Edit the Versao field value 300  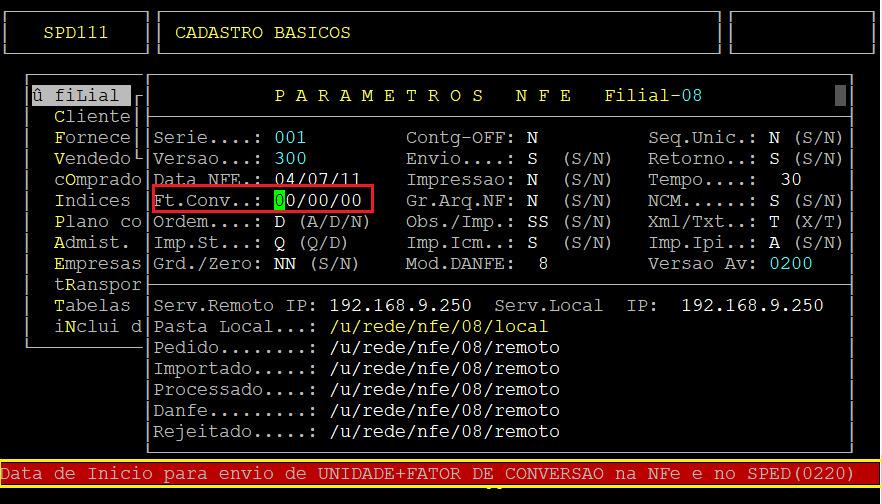pos(290,159)
